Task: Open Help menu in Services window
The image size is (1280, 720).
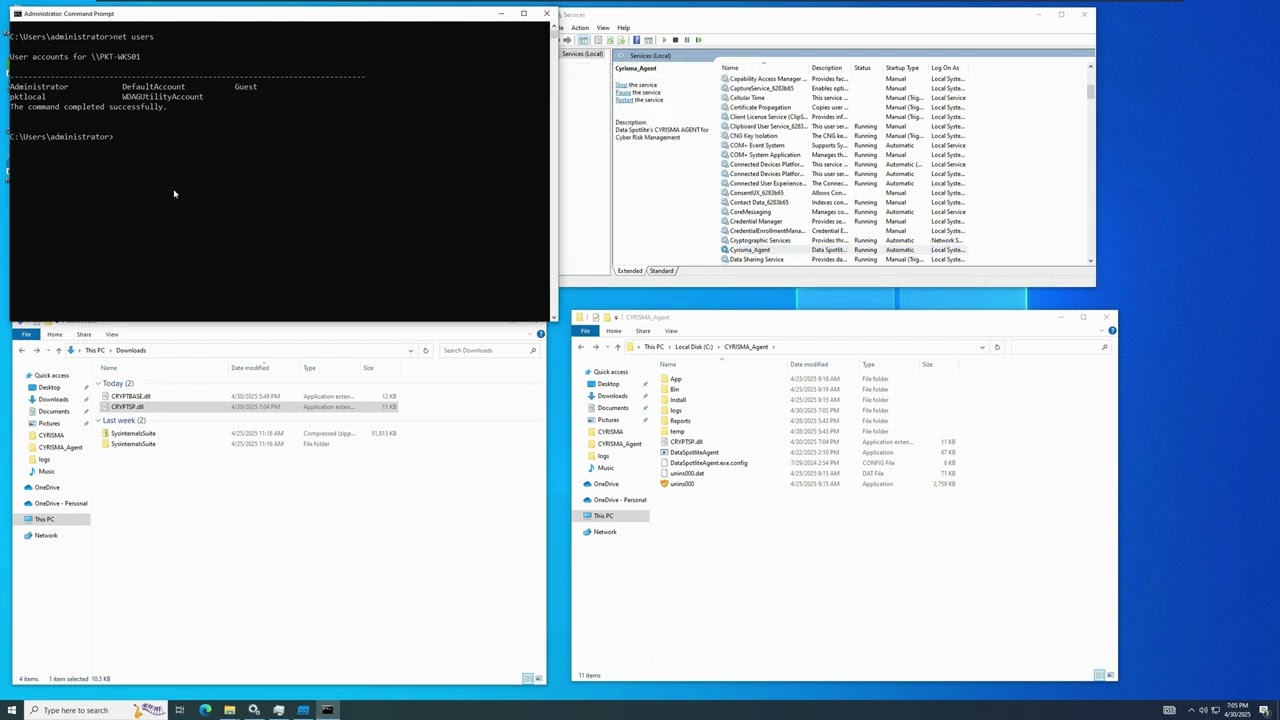Action: pyautogui.click(x=624, y=28)
